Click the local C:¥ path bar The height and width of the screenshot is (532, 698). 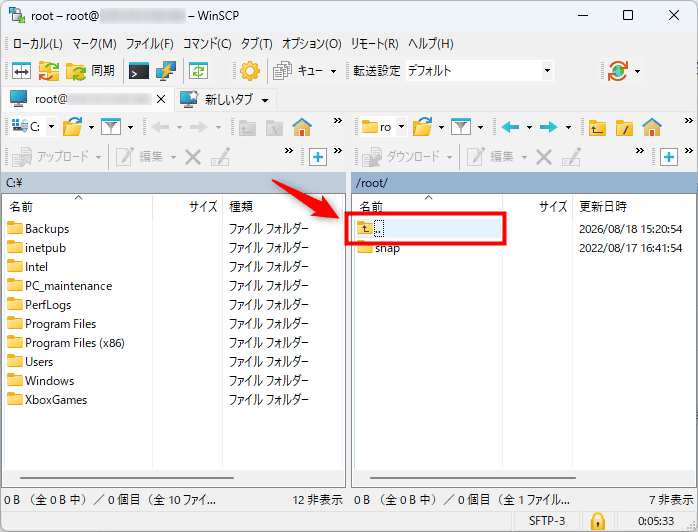(174, 183)
